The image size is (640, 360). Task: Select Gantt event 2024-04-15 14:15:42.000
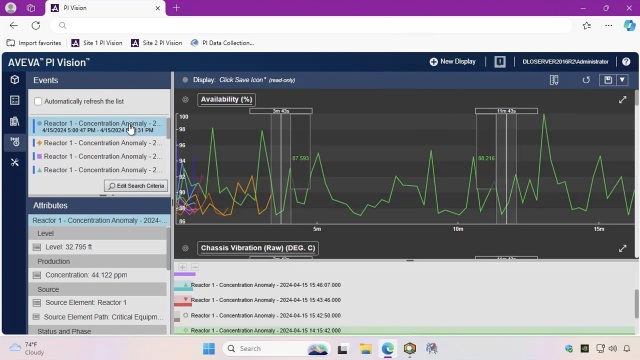point(266,331)
